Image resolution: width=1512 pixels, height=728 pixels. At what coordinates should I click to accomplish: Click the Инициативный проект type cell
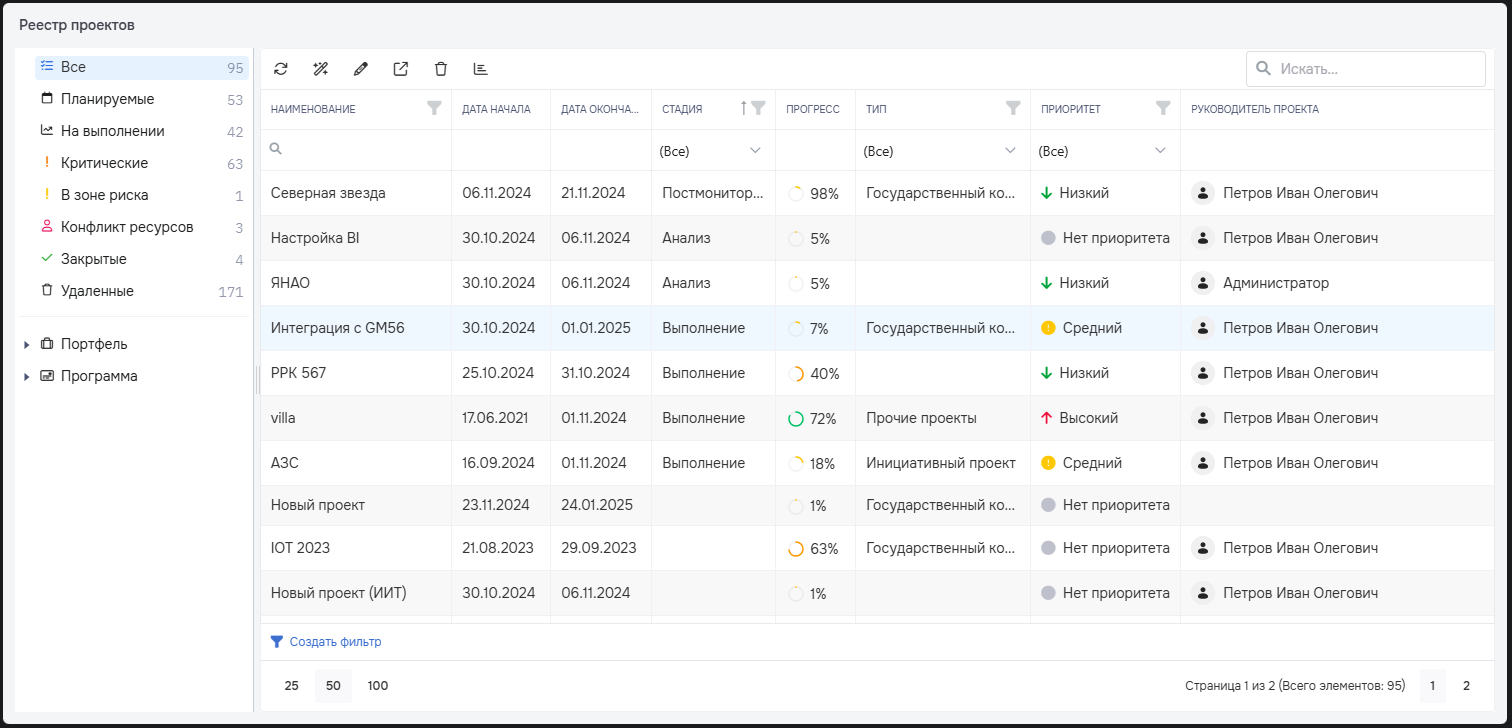[x=941, y=463]
